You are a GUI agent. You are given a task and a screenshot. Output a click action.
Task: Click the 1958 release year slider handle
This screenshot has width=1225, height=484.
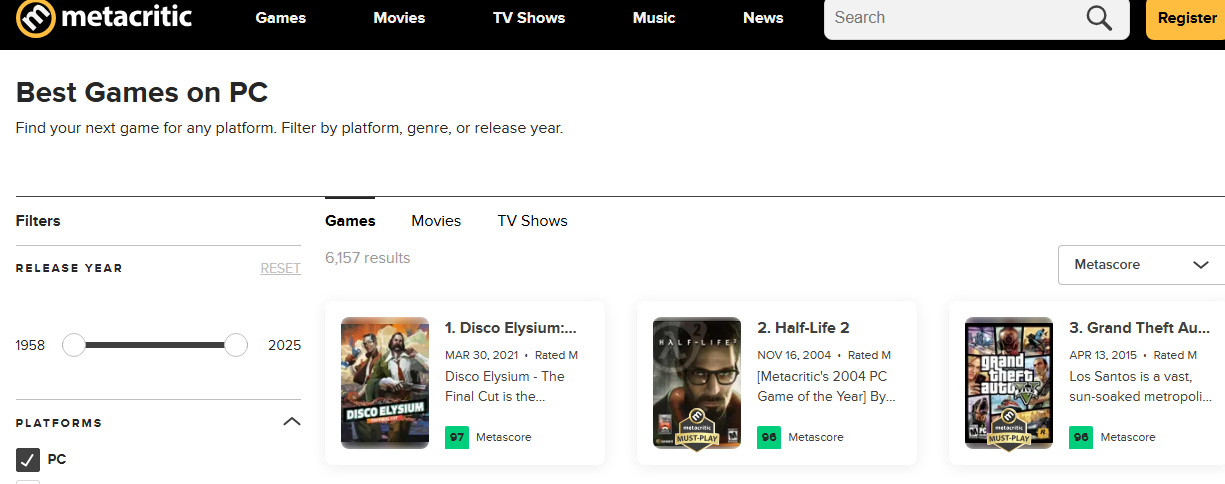click(74, 345)
